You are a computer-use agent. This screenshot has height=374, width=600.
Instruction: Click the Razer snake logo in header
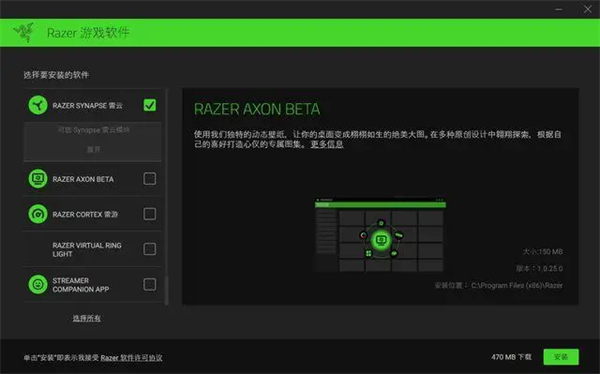24,33
